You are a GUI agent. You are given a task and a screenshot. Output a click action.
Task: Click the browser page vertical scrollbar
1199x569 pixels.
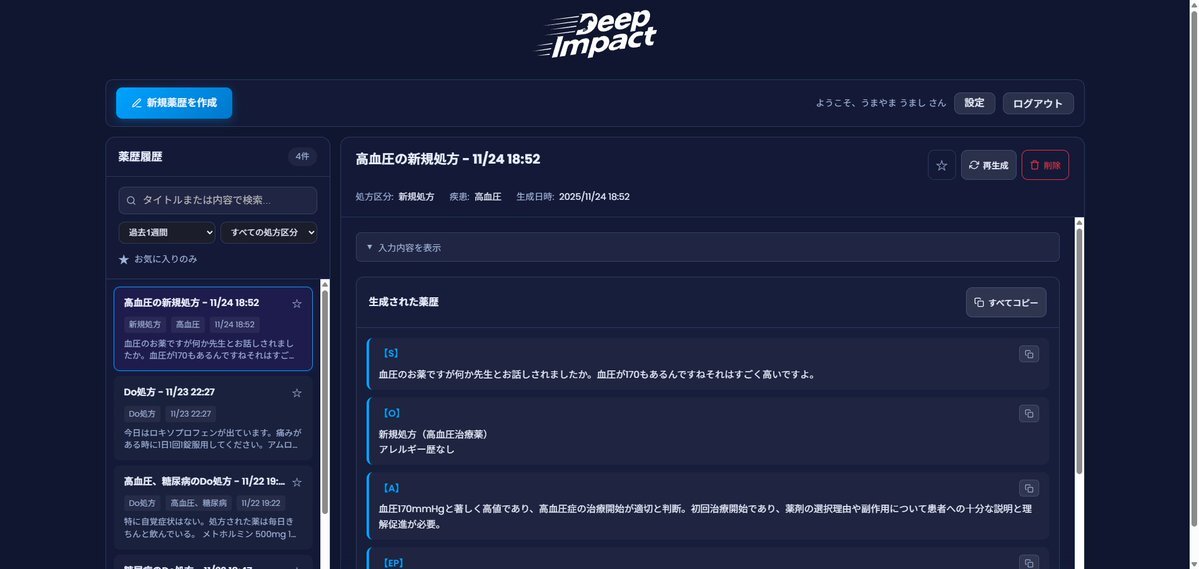coord(1194,268)
